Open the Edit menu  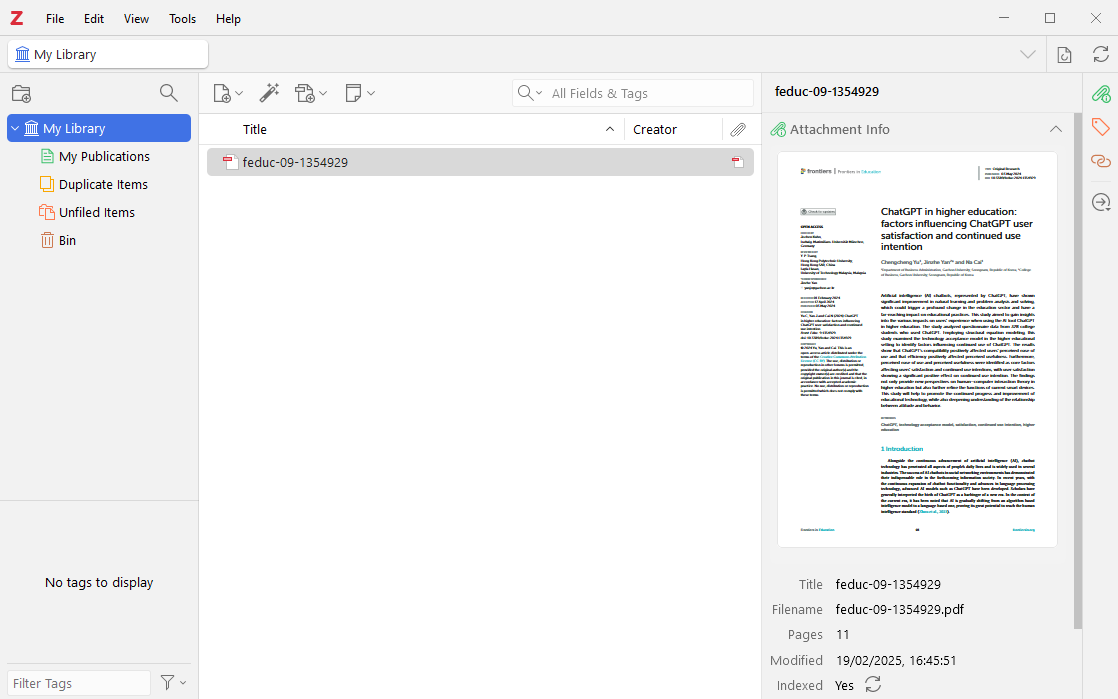click(x=94, y=19)
